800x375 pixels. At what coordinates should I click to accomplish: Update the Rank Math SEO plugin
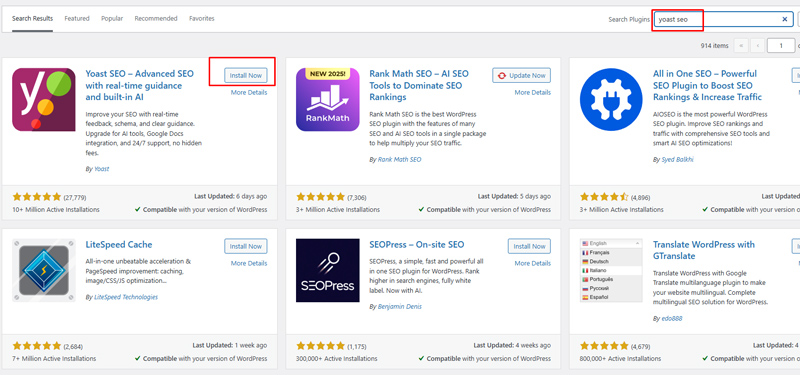(x=522, y=76)
